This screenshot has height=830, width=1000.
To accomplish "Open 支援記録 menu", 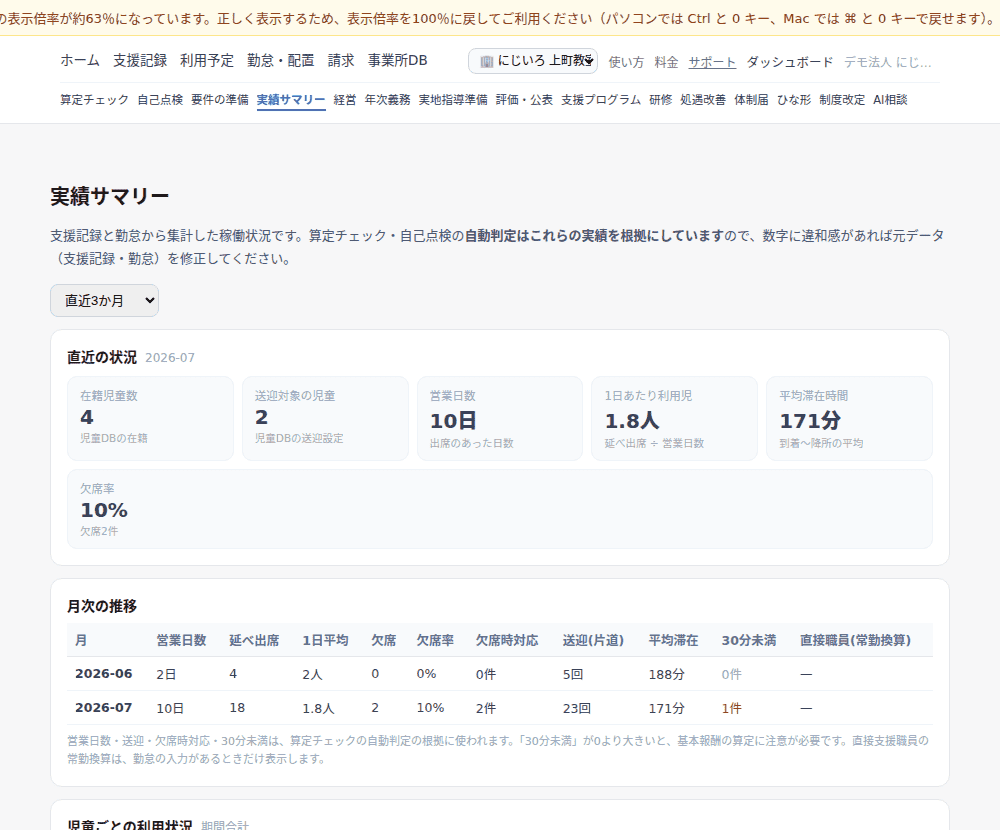I will (x=140, y=61).
